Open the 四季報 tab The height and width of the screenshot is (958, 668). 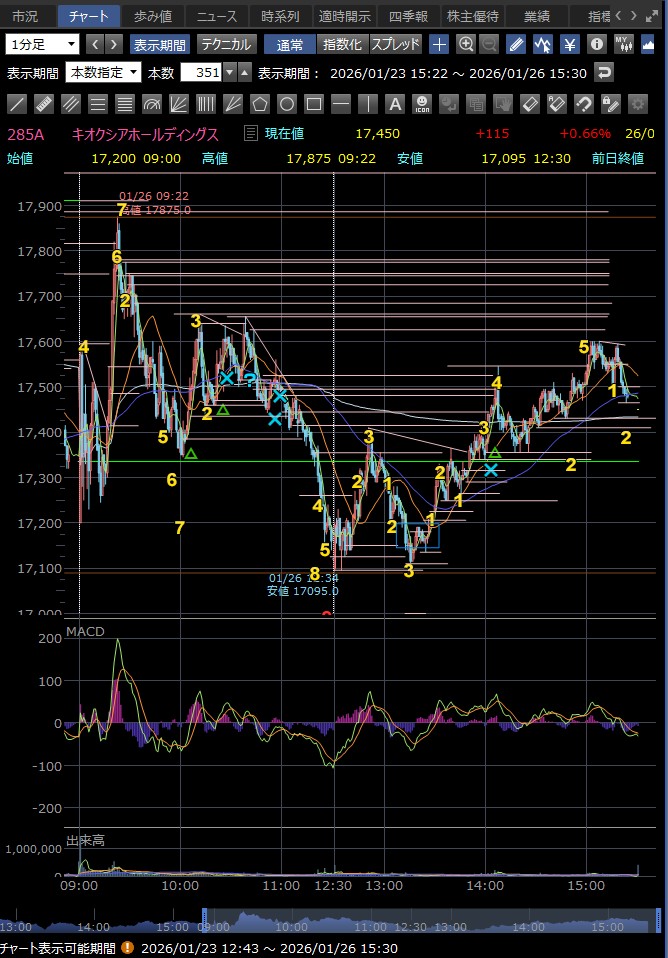408,16
